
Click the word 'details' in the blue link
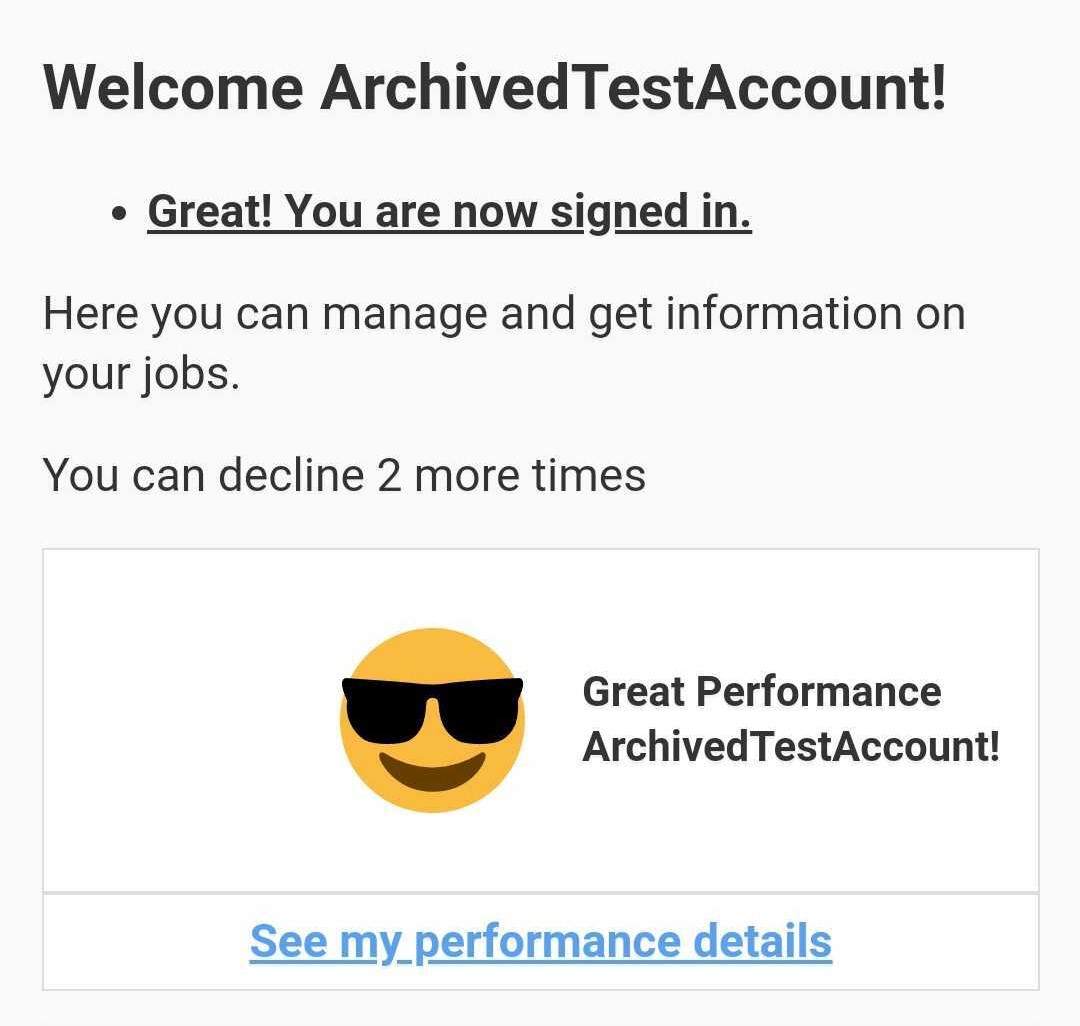click(762, 941)
